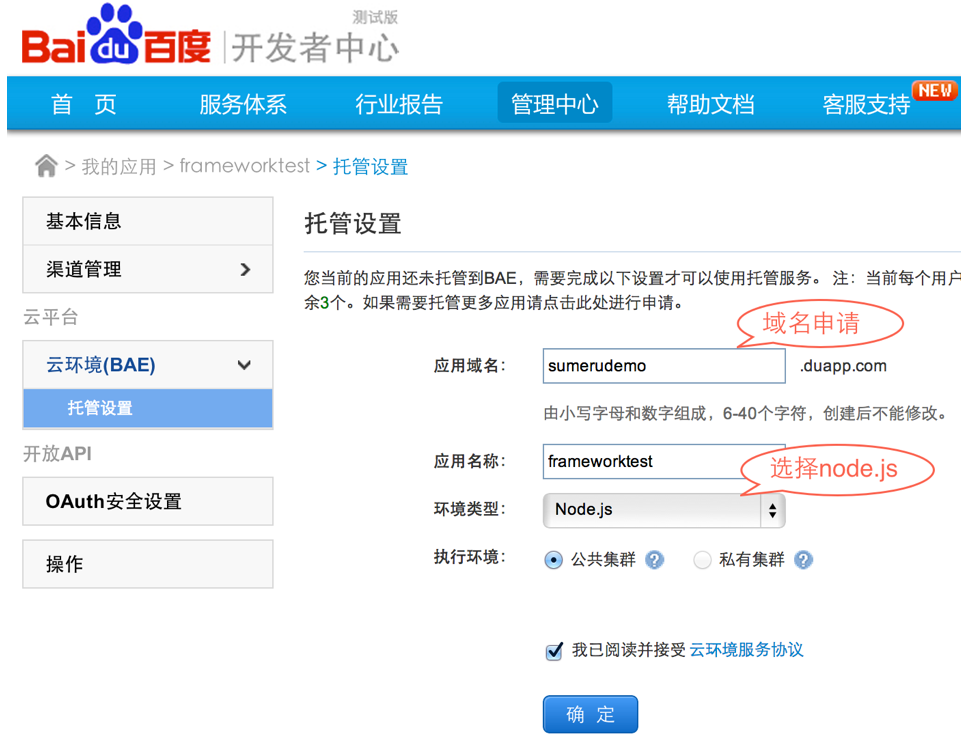The width and height of the screenshot is (980, 756).
Task: Click the NEW badge on 客服支持
Action: pyautogui.click(x=935, y=91)
